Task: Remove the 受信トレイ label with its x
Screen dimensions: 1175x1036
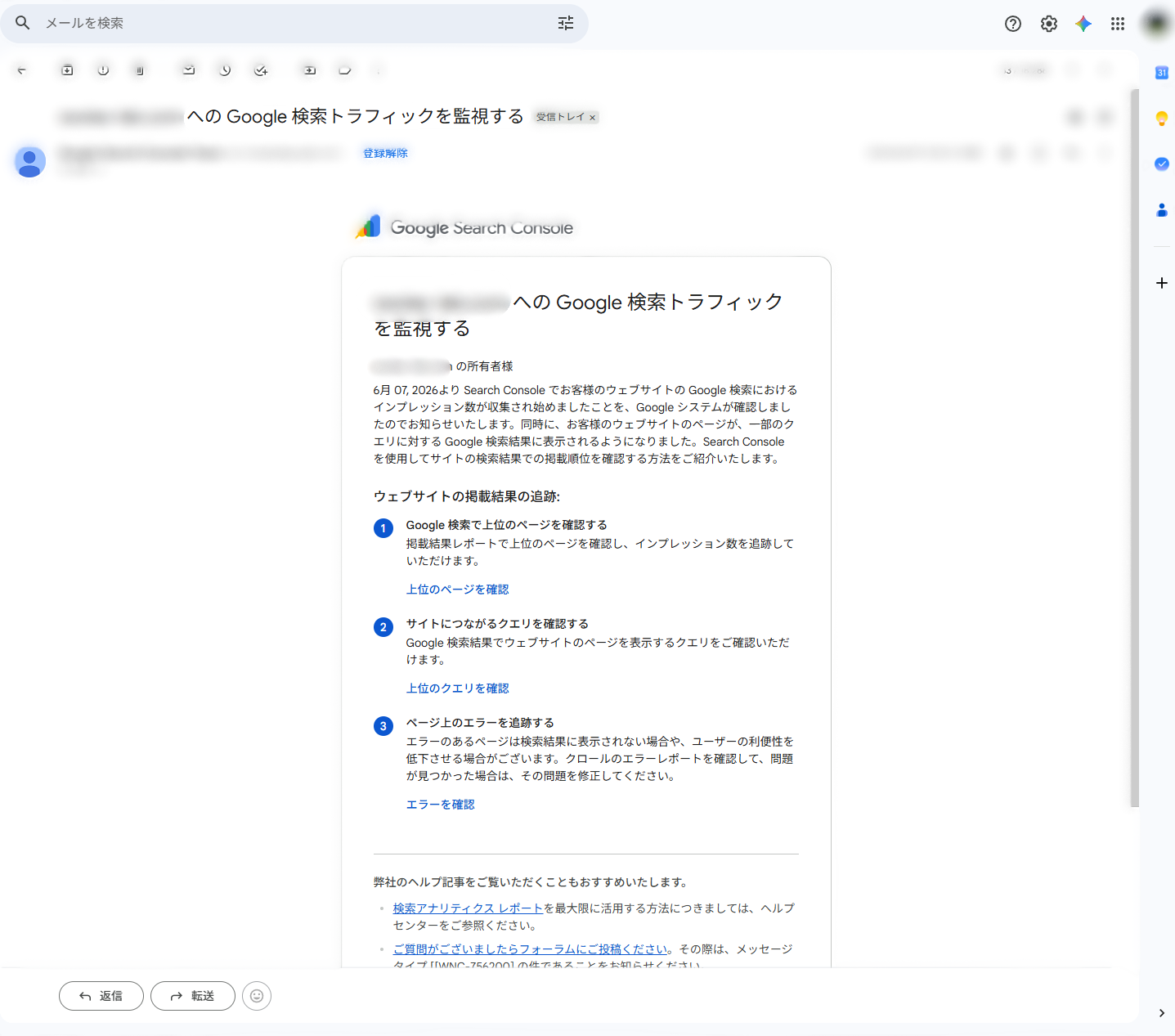Action: [x=593, y=118]
